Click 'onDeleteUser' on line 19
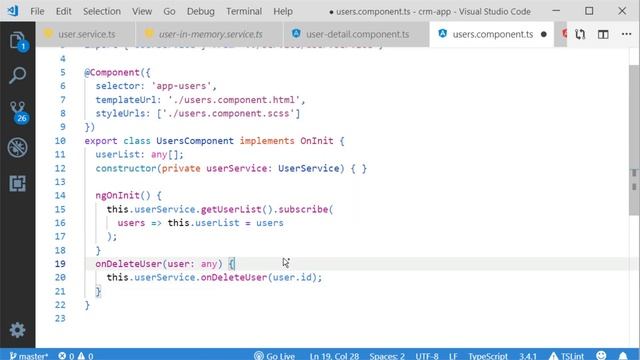The height and width of the screenshot is (360, 640). pos(129,264)
